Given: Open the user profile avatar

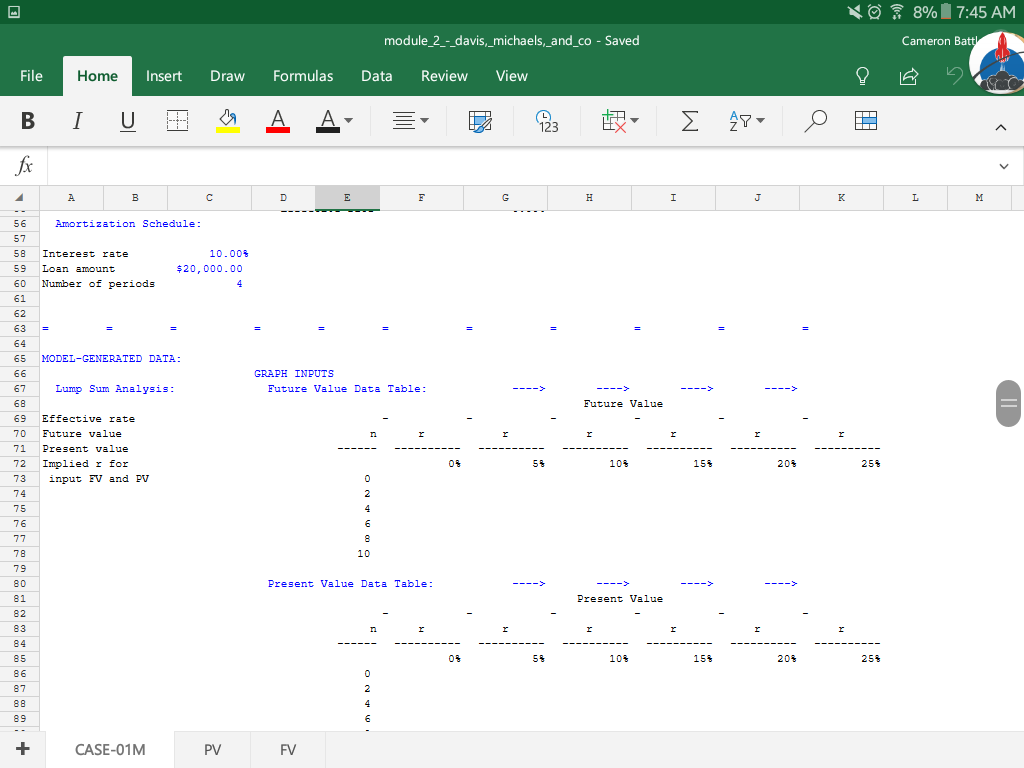Looking at the screenshot, I should coord(999,63).
